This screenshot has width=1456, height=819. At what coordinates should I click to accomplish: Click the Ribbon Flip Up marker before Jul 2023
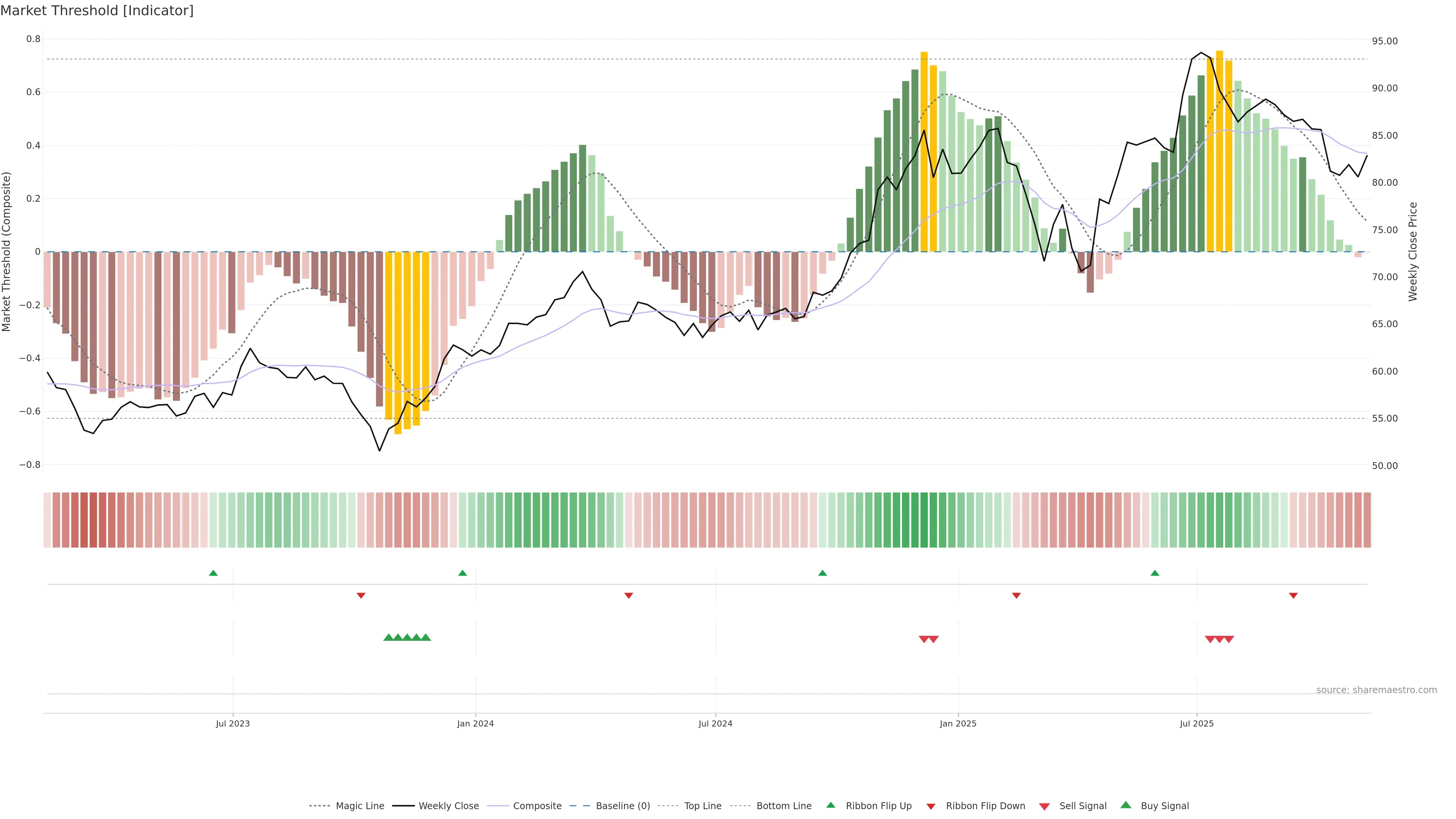pos(213,573)
